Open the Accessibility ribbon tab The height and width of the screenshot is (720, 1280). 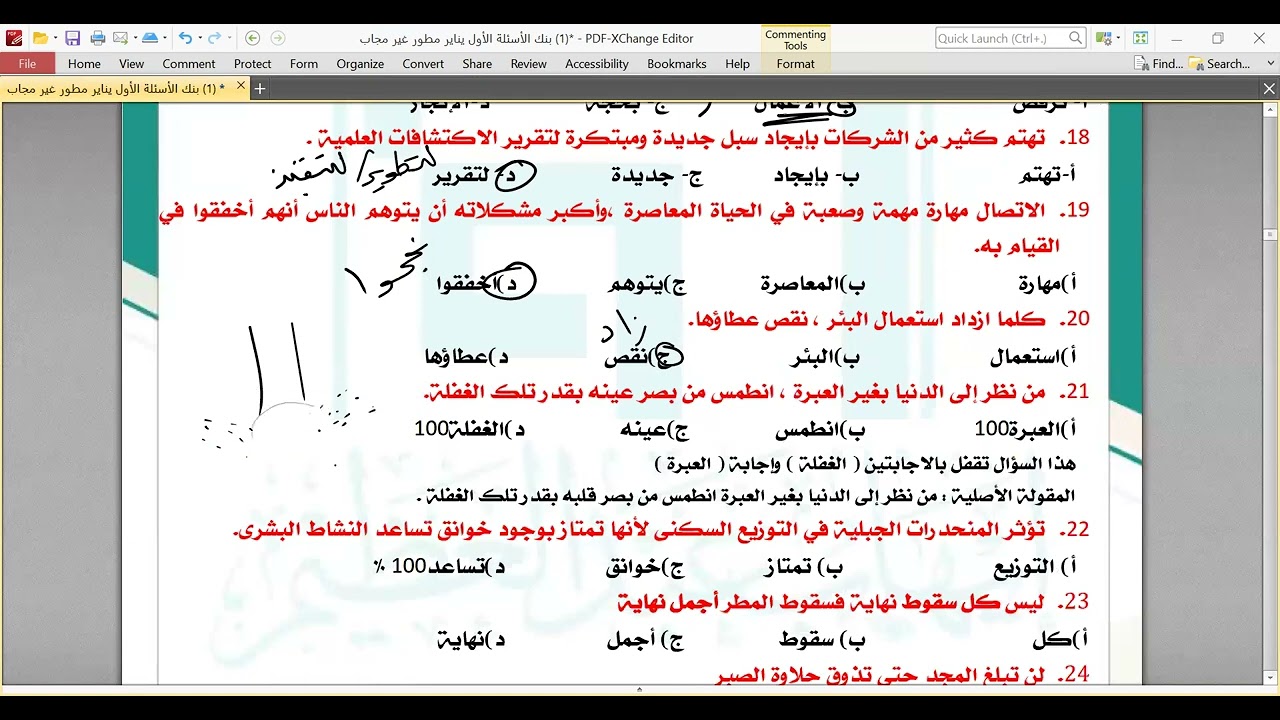597,63
